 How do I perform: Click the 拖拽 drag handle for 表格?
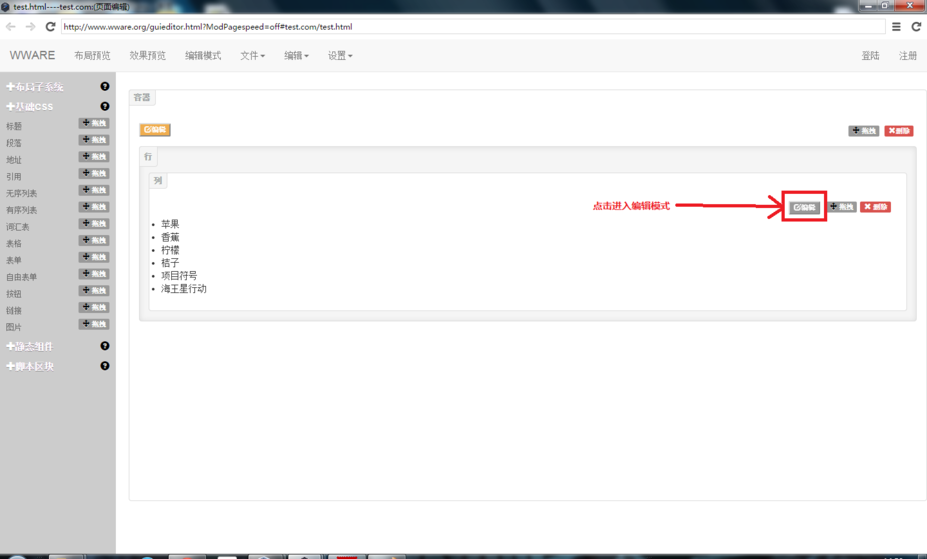pos(94,240)
